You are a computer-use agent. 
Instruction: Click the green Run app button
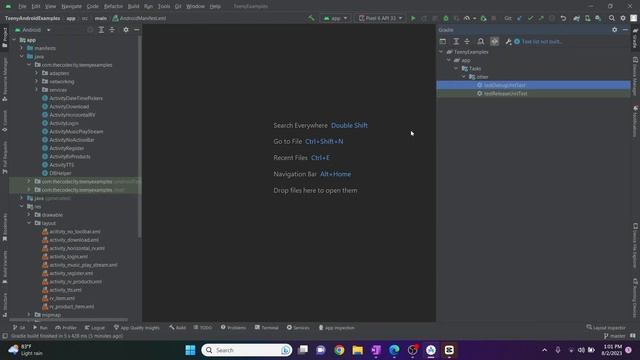tap(413, 18)
